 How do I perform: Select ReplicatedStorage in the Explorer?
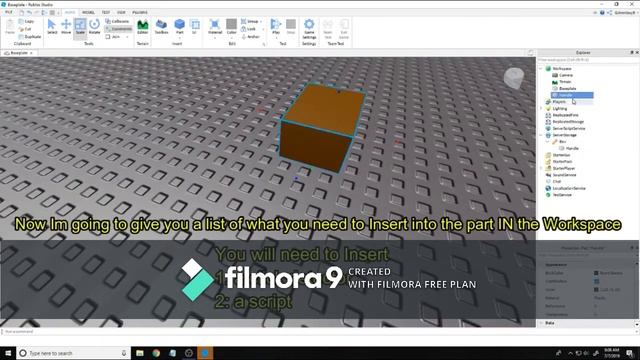(565, 122)
